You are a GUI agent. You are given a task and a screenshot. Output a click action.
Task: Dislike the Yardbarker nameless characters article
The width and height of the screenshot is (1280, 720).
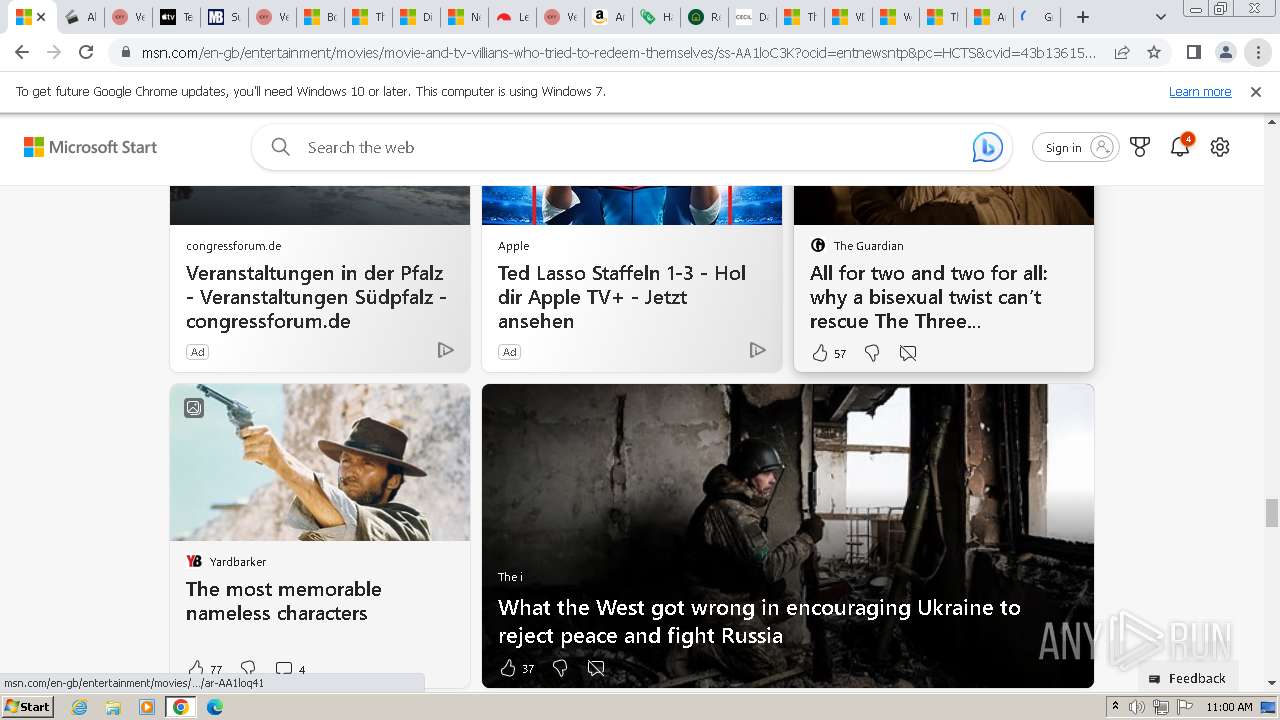248,668
